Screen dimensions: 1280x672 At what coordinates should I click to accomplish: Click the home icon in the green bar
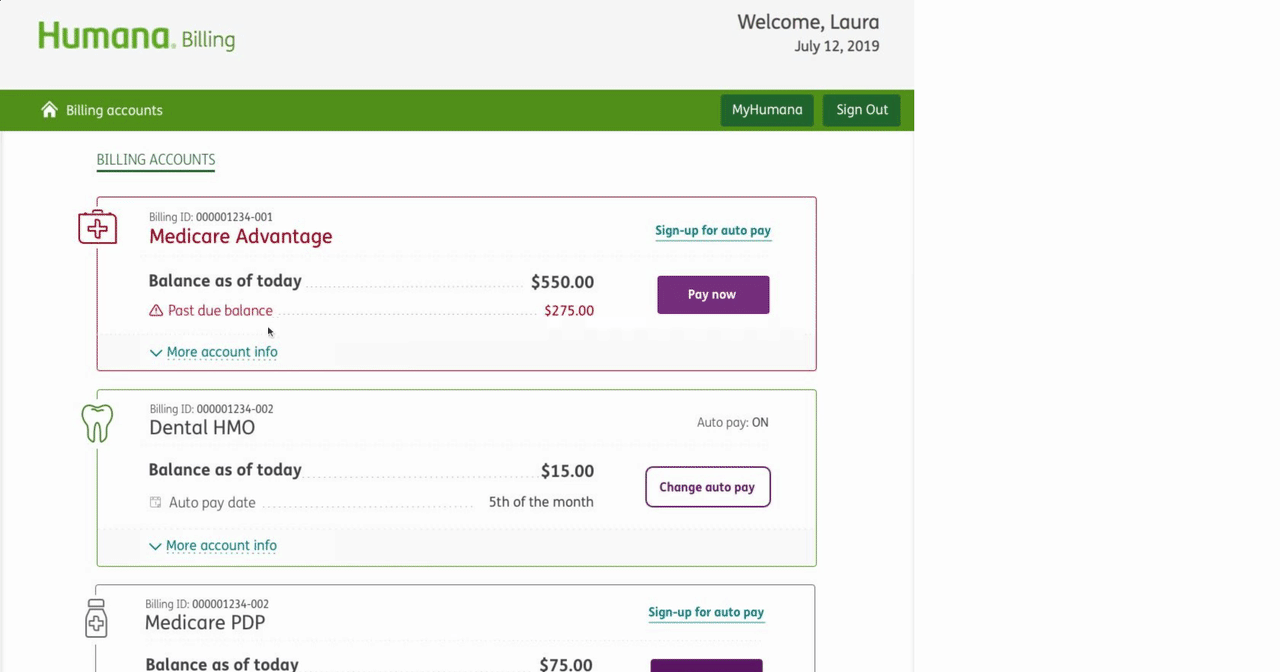[x=49, y=109]
